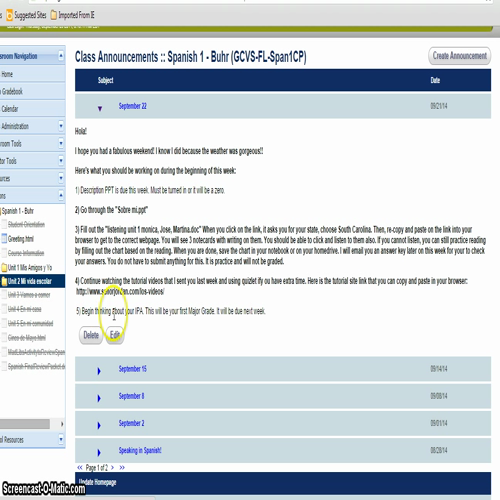Open Greeting.html lesson item
This screenshot has width=500, height=500.
[21, 239]
